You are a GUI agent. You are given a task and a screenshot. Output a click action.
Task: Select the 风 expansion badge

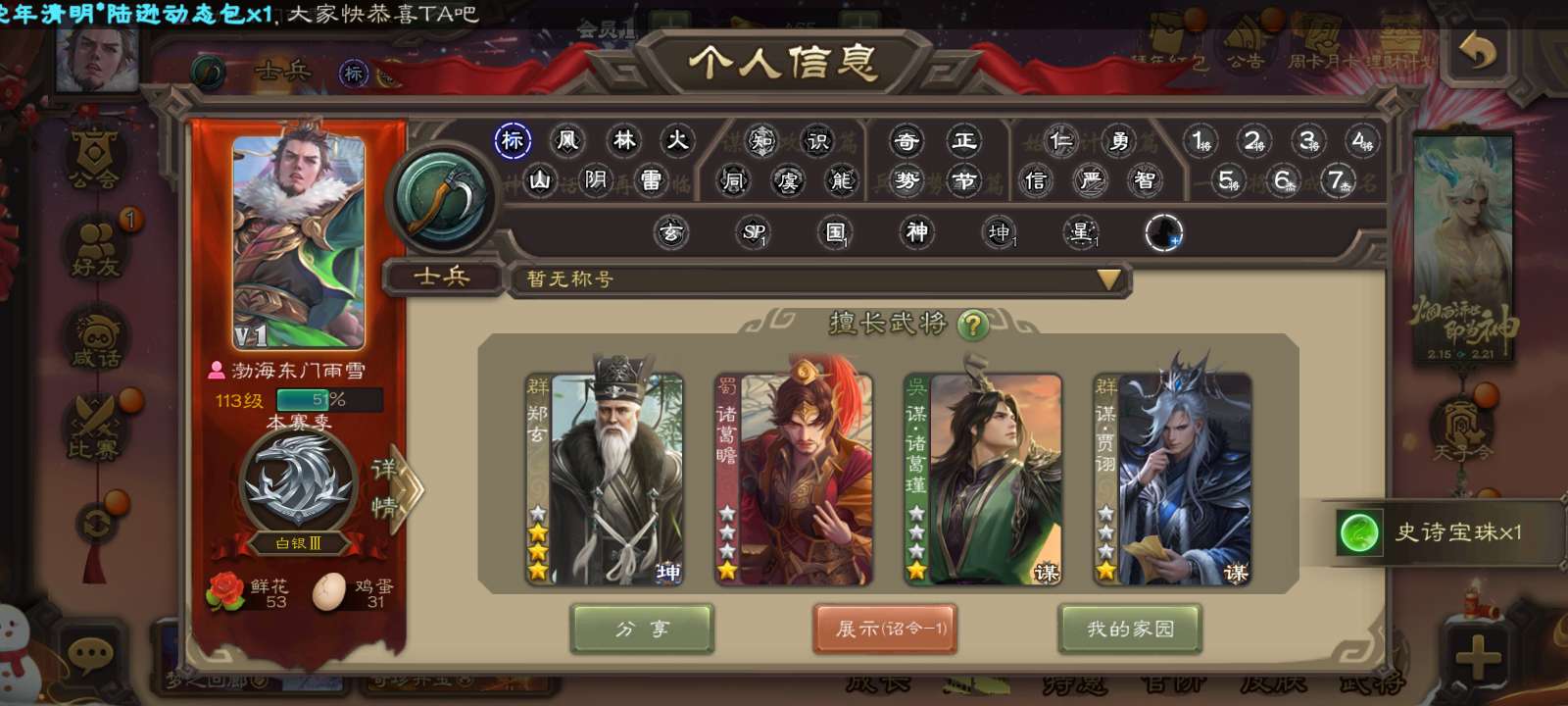[567, 140]
